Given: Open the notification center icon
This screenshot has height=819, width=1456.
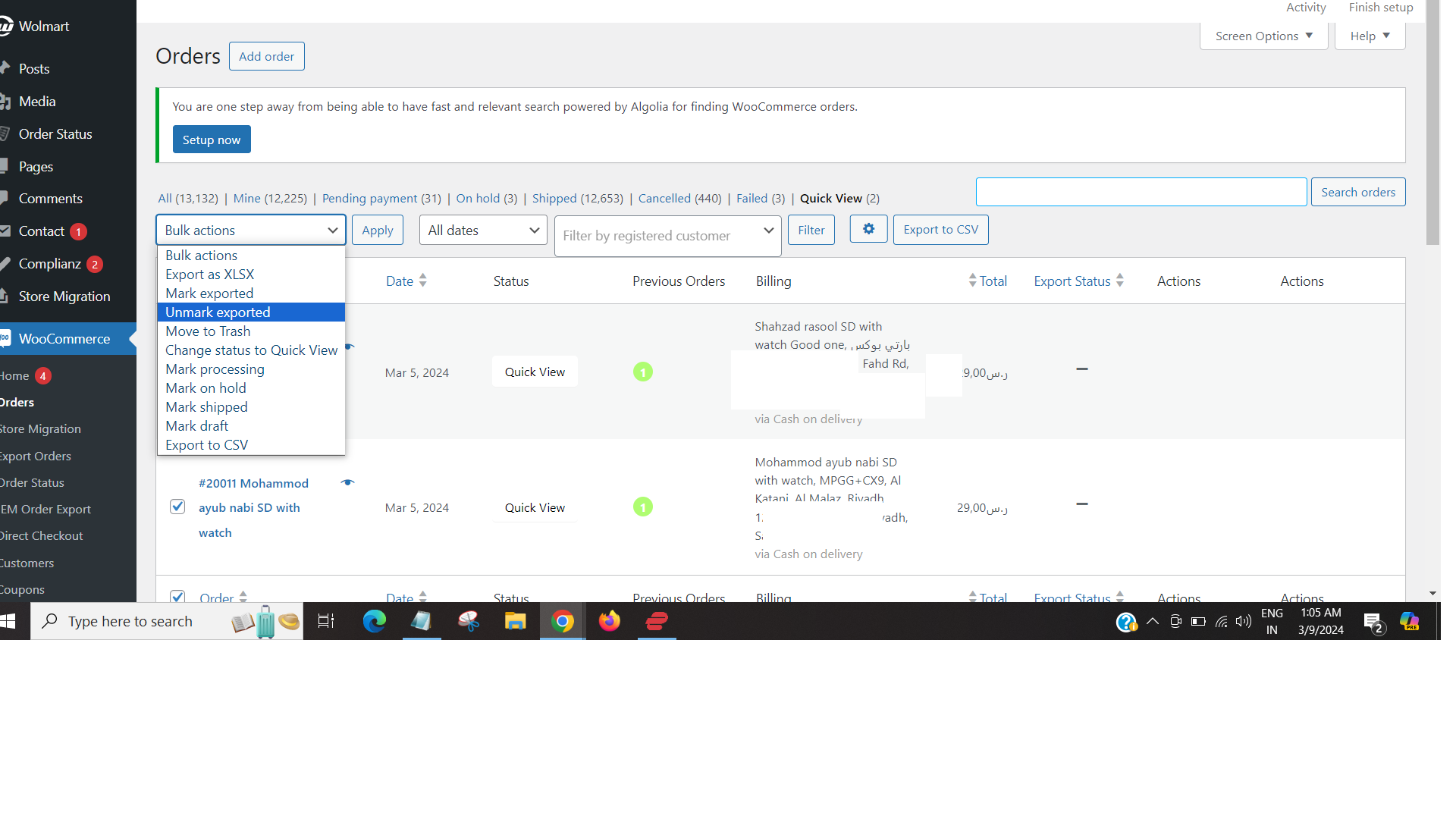Looking at the screenshot, I should point(1373,623).
